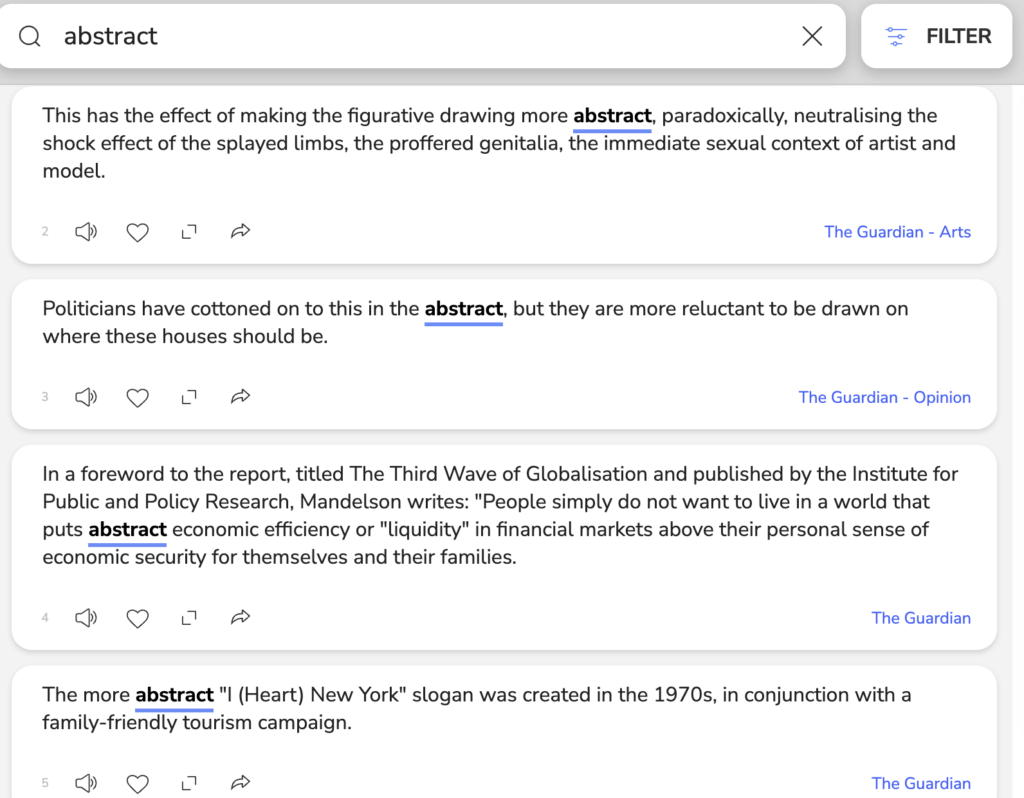This screenshot has height=798, width=1024.
Task: Open The Guardian - Arts source link
Action: coord(896,232)
